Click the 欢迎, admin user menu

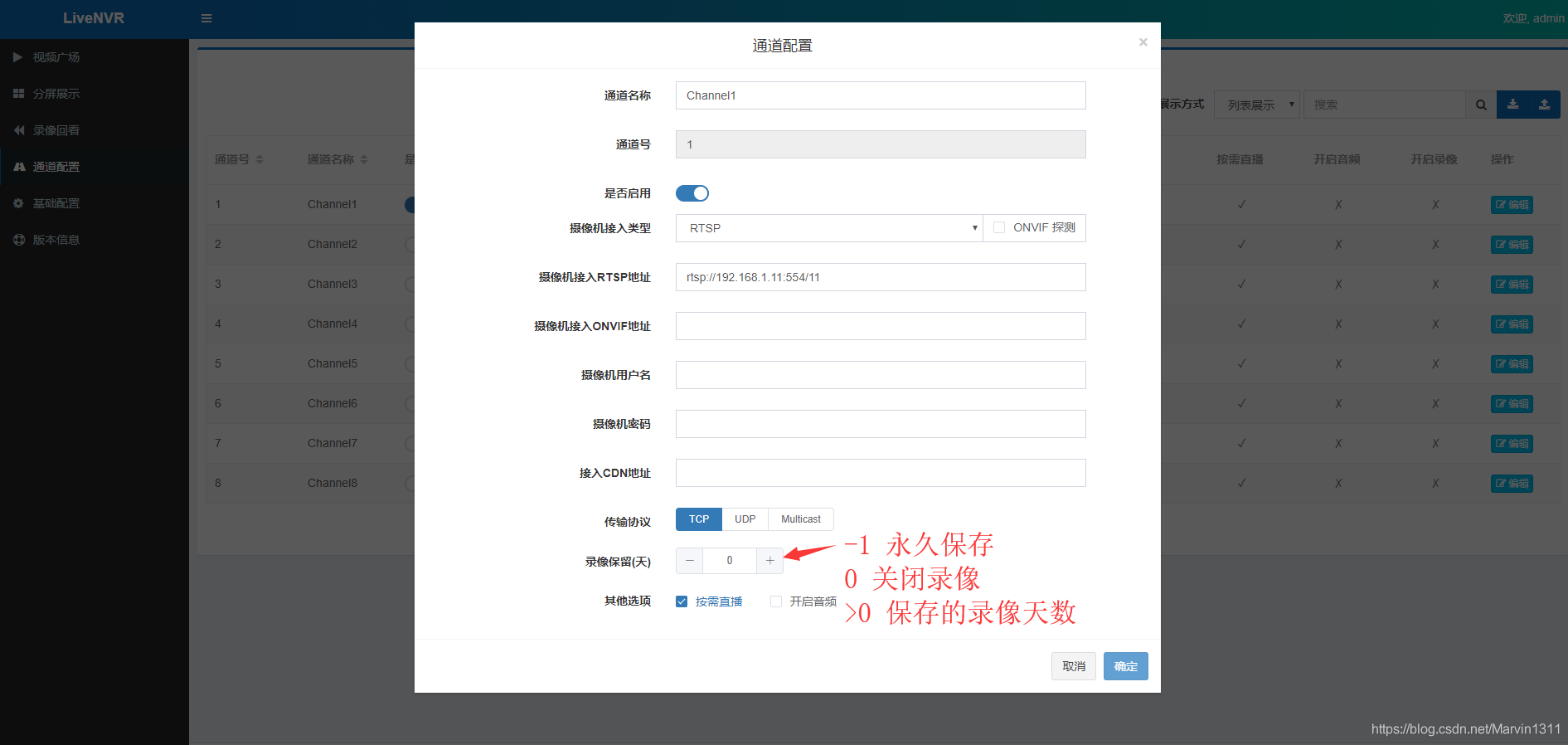tap(1533, 18)
